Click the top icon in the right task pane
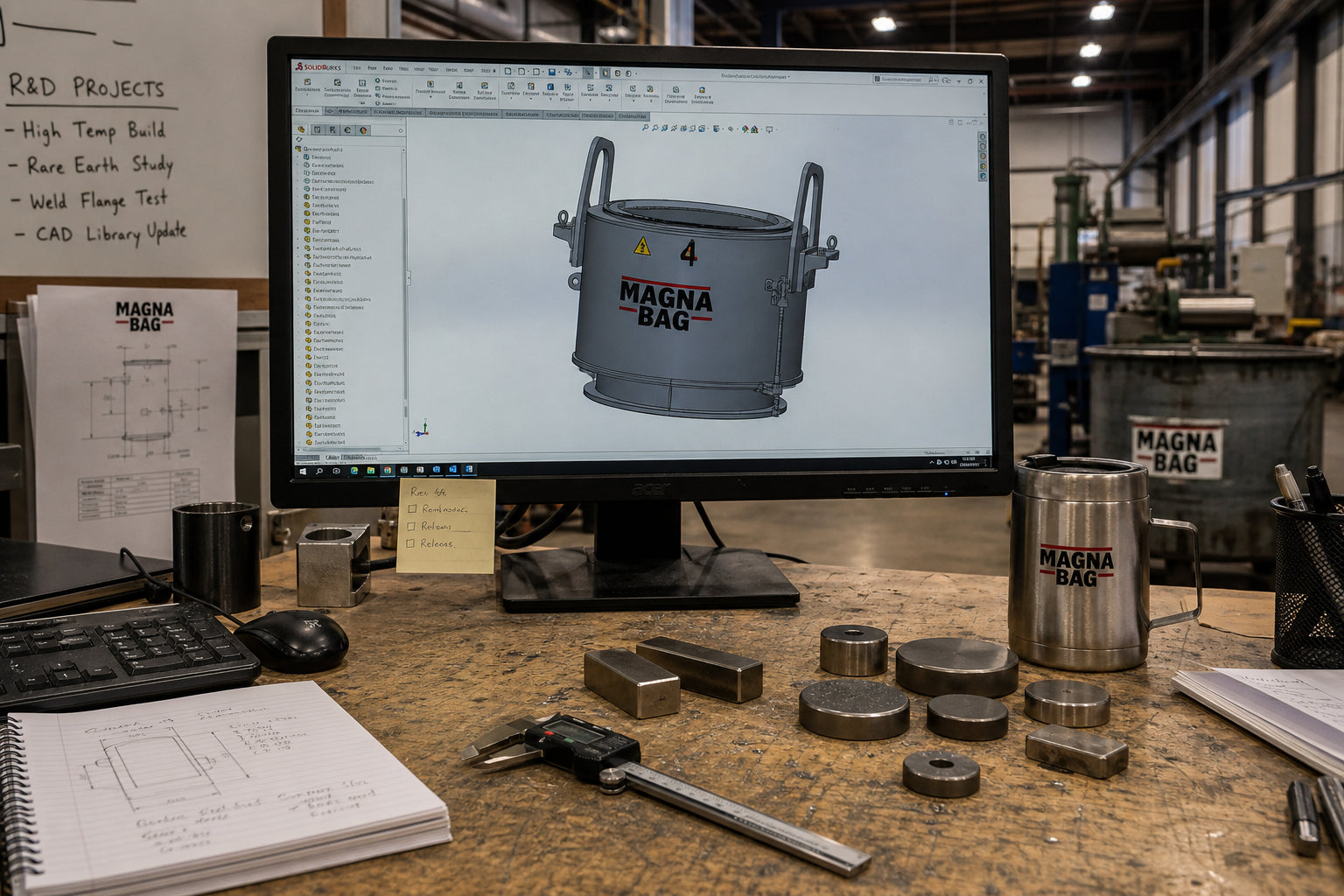The image size is (1344, 896). click(983, 136)
